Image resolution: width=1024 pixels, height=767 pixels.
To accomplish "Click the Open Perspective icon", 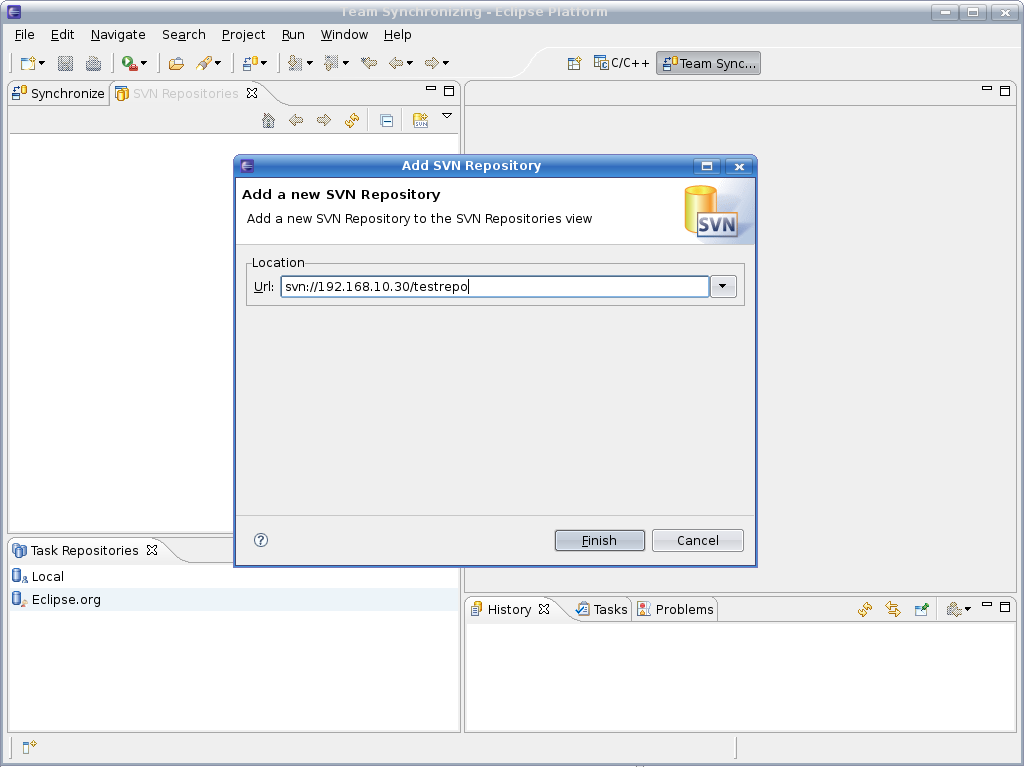I will [x=574, y=63].
